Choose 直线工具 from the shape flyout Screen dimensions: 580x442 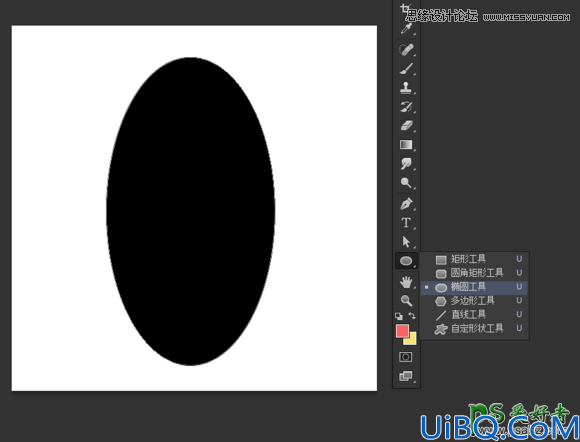475,315
